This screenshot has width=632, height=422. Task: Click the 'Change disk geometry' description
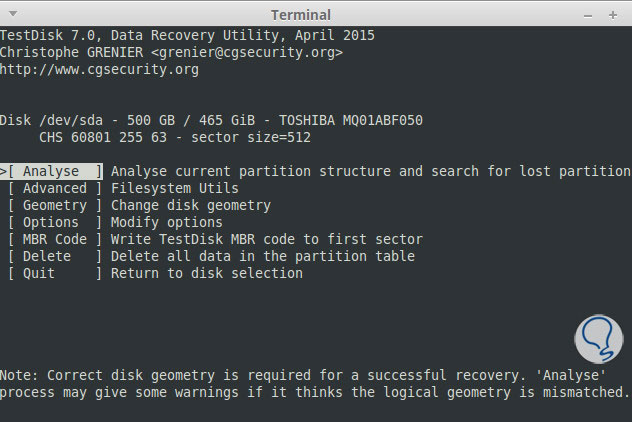pyautogui.click(x=190, y=205)
